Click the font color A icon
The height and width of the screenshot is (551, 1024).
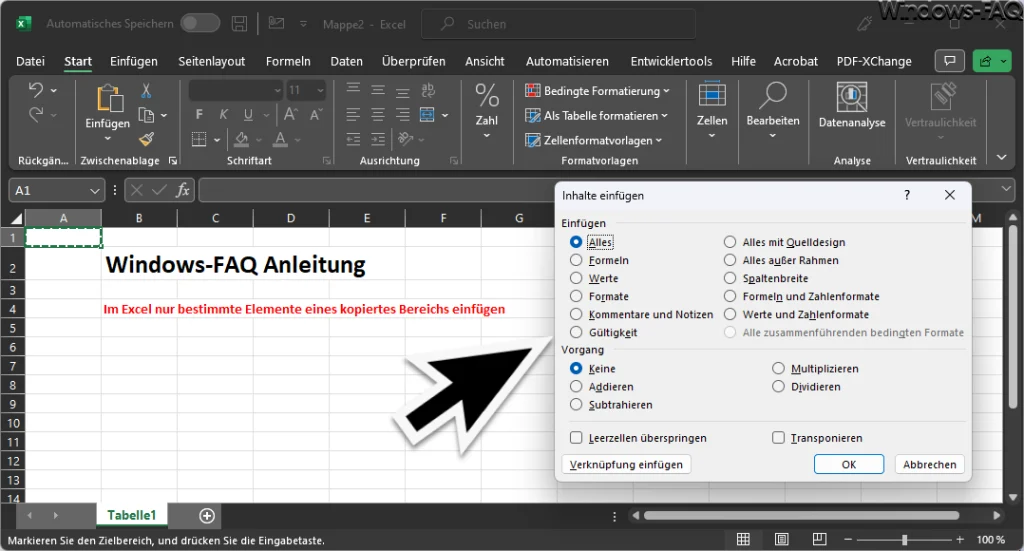click(280, 139)
